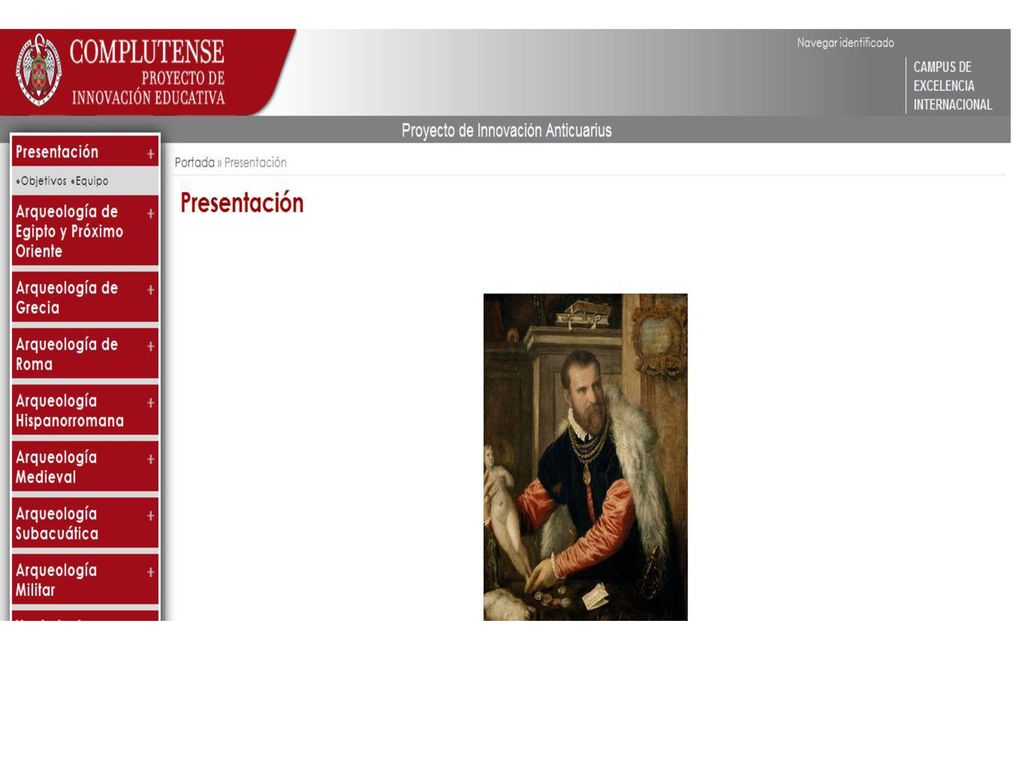Click the Complutense university crest logo

[x=39, y=70]
